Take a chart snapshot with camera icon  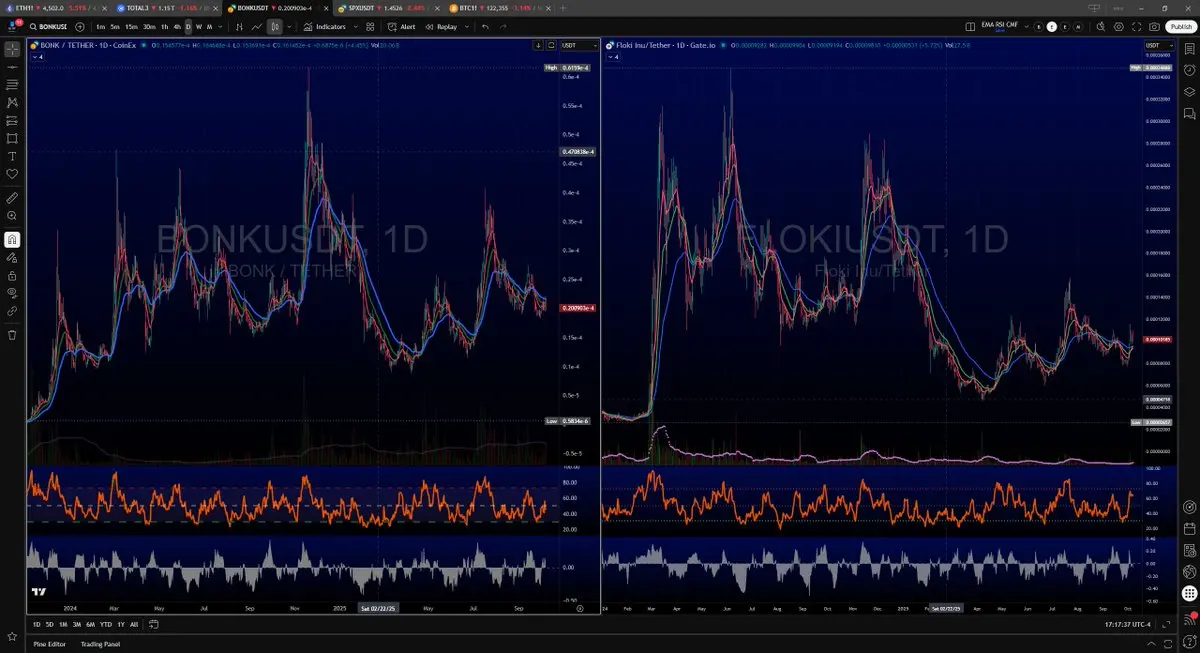[x=1154, y=26]
